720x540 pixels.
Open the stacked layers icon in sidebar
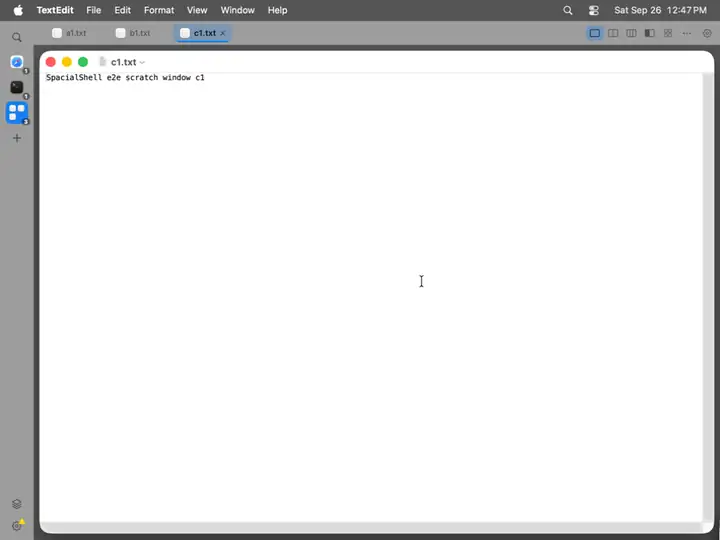[17, 504]
